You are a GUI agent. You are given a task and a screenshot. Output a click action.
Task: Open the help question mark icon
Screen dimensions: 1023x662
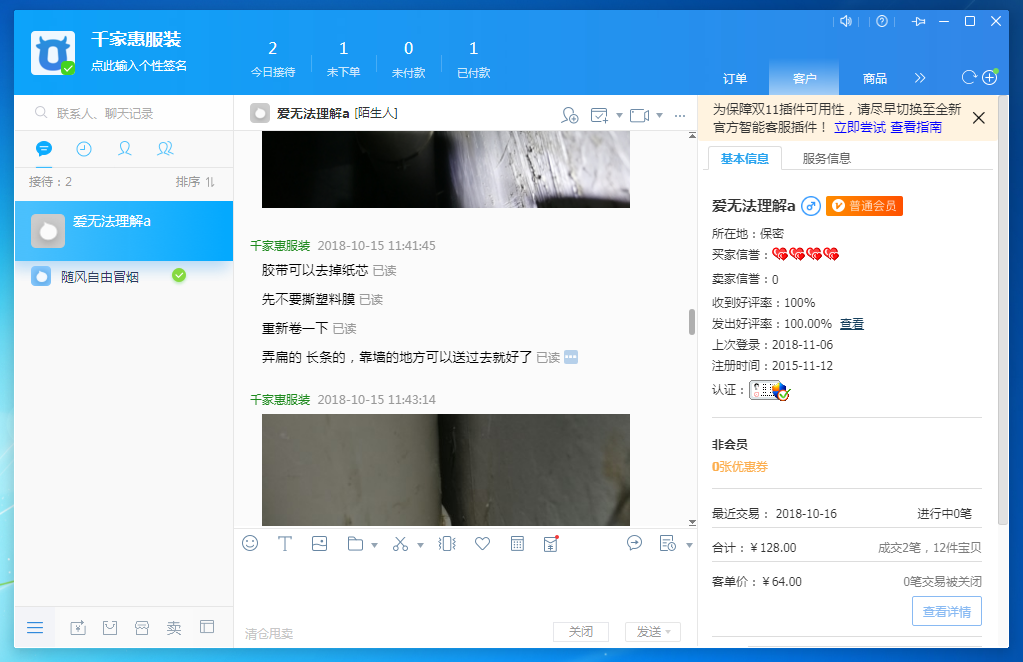pyautogui.click(x=882, y=22)
